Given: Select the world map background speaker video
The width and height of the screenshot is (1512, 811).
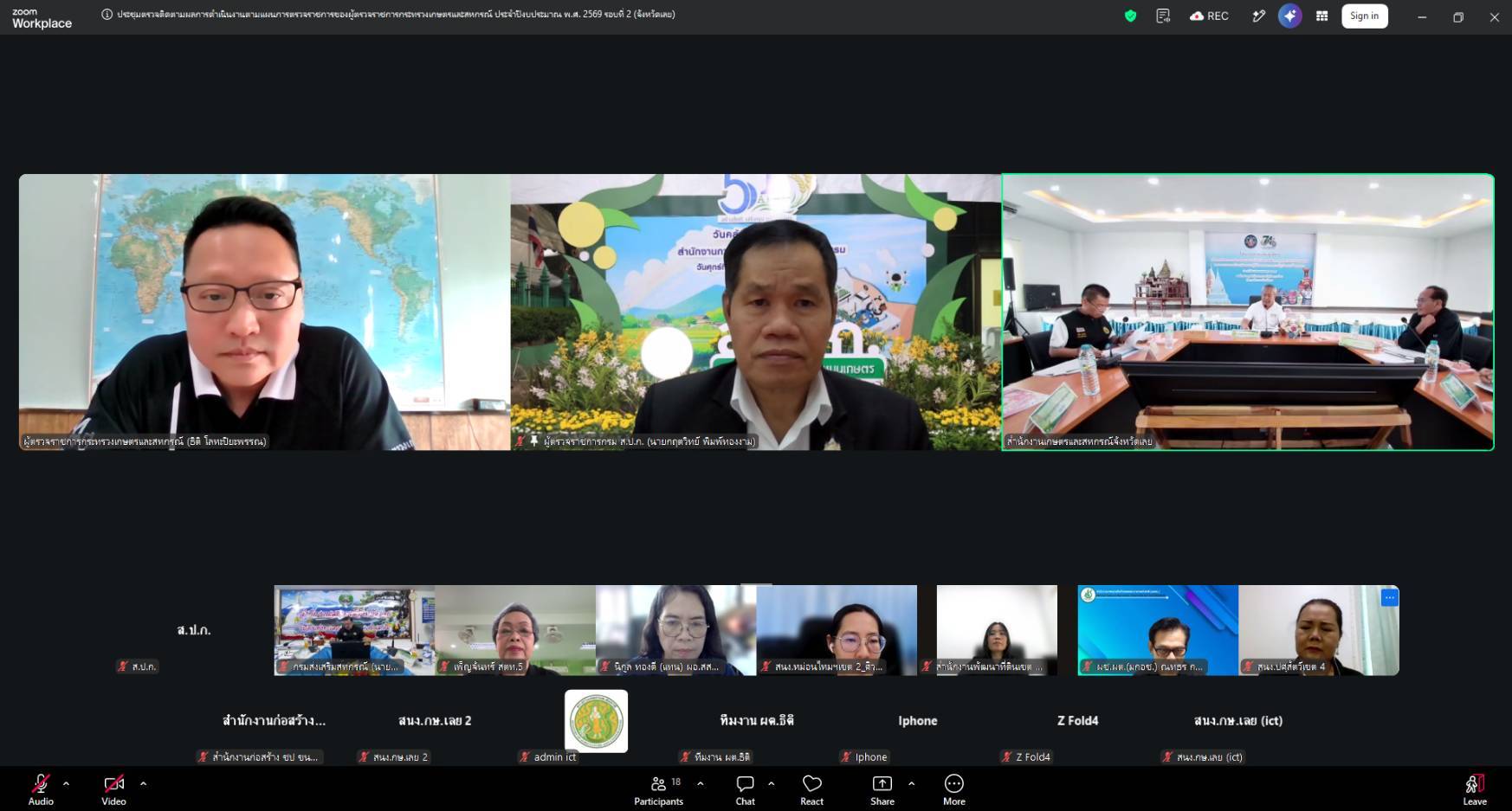Looking at the screenshot, I should point(264,312).
